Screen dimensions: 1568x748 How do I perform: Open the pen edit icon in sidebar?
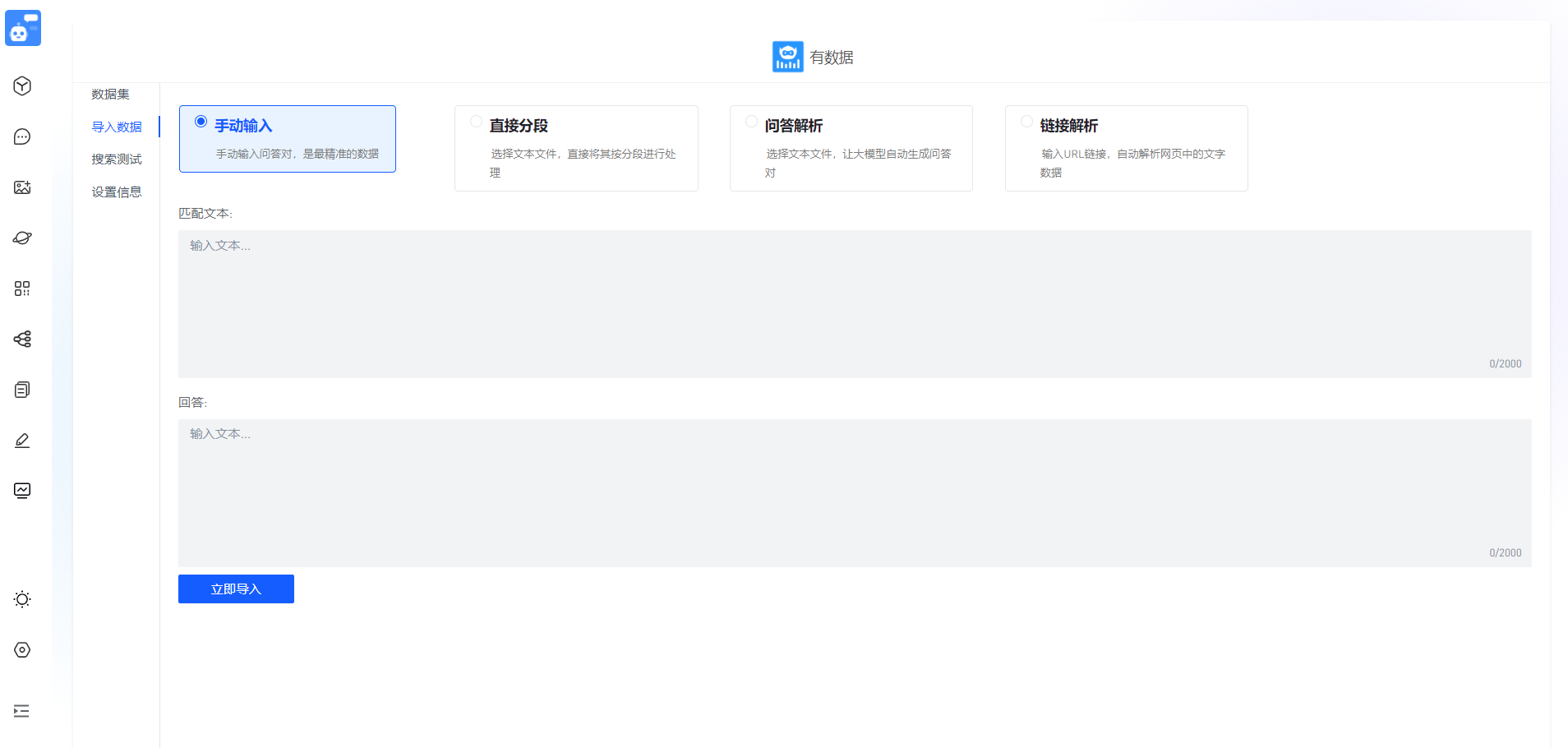click(22, 441)
